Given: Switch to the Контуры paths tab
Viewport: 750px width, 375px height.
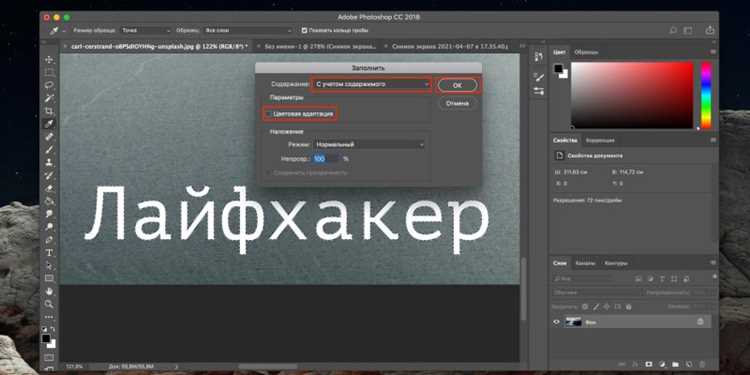Looking at the screenshot, I should (x=616, y=263).
